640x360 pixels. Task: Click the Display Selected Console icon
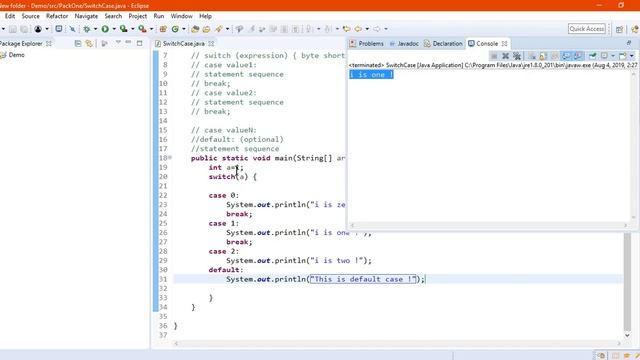[x=604, y=56]
